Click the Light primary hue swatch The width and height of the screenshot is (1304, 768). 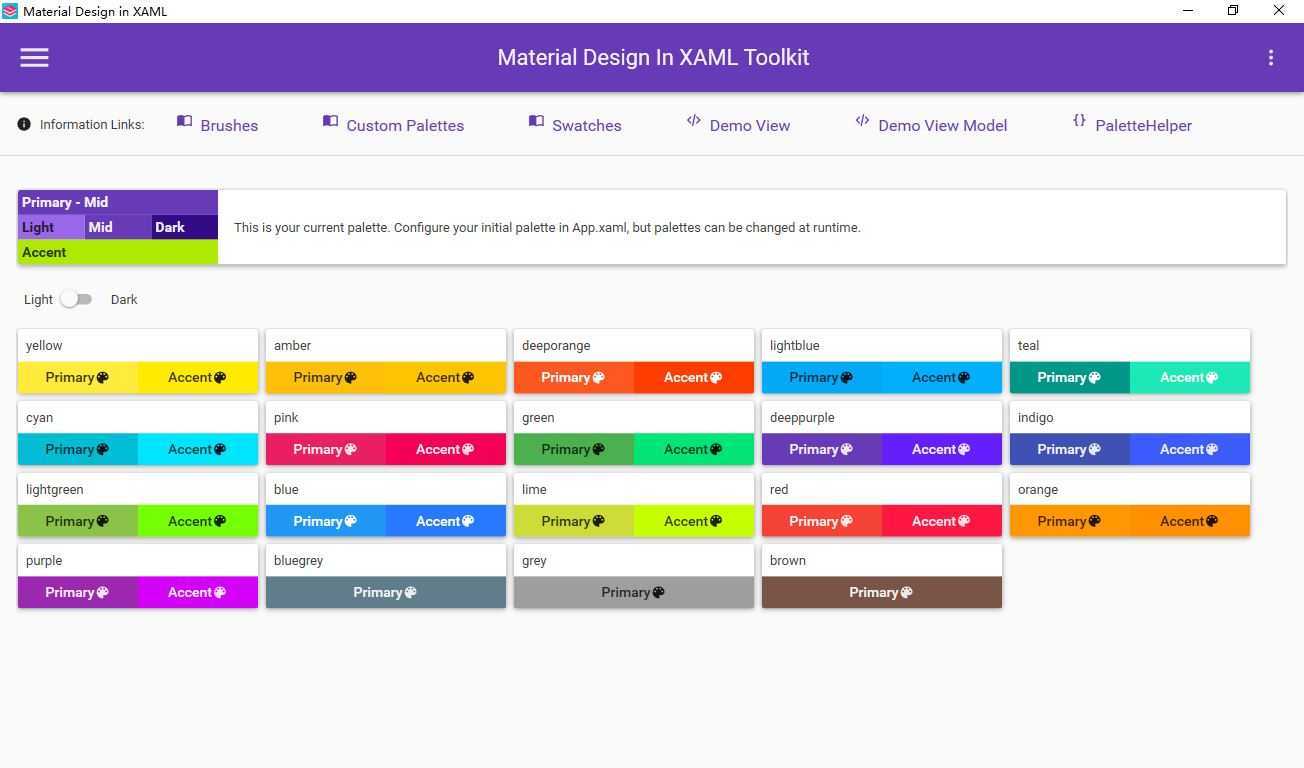(51, 227)
